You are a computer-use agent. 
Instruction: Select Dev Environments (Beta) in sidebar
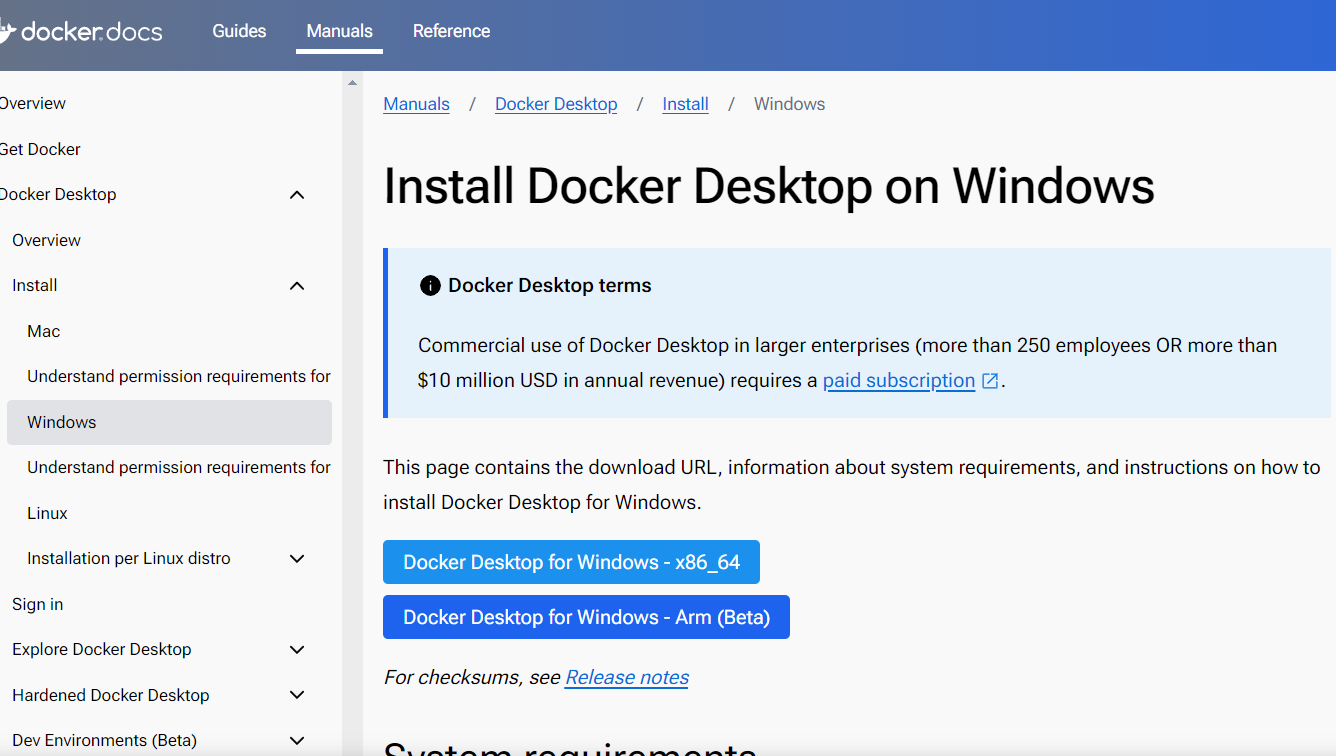[x=104, y=741]
